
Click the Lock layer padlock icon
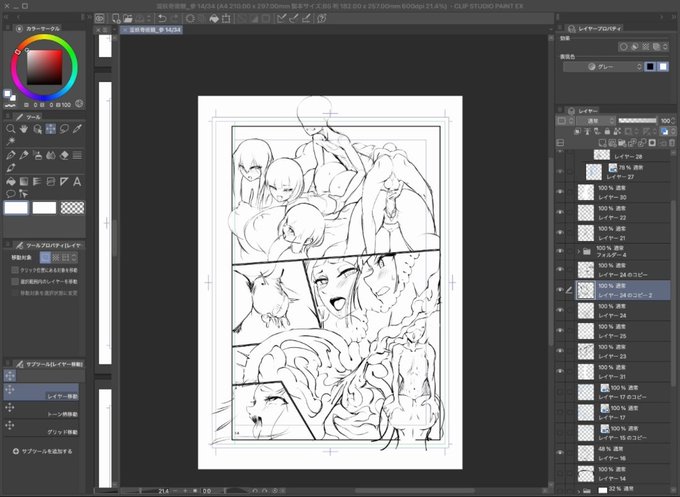pyautogui.click(x=607, y=131)
